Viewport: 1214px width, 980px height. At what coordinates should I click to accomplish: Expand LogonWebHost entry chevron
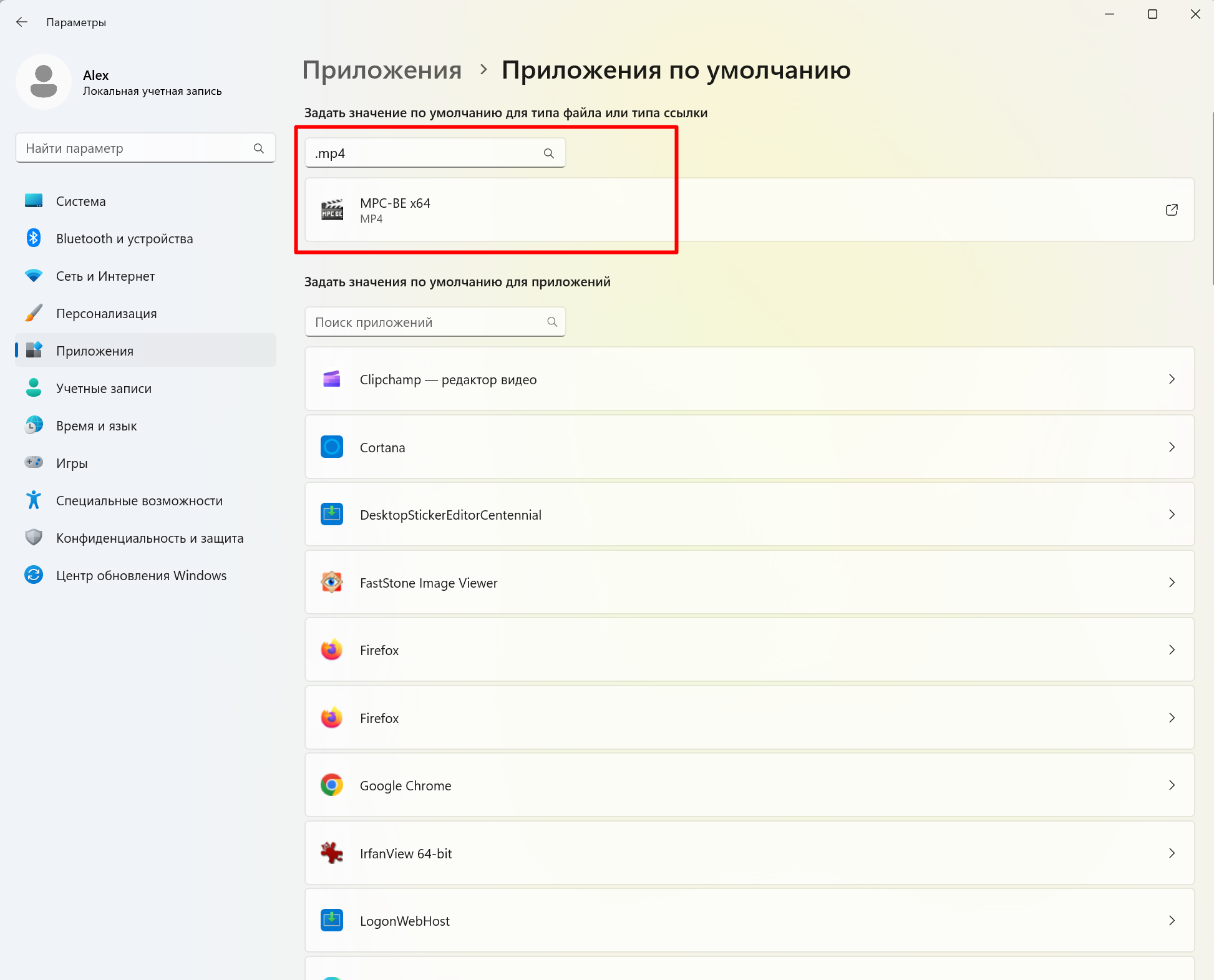[1171, 921]
